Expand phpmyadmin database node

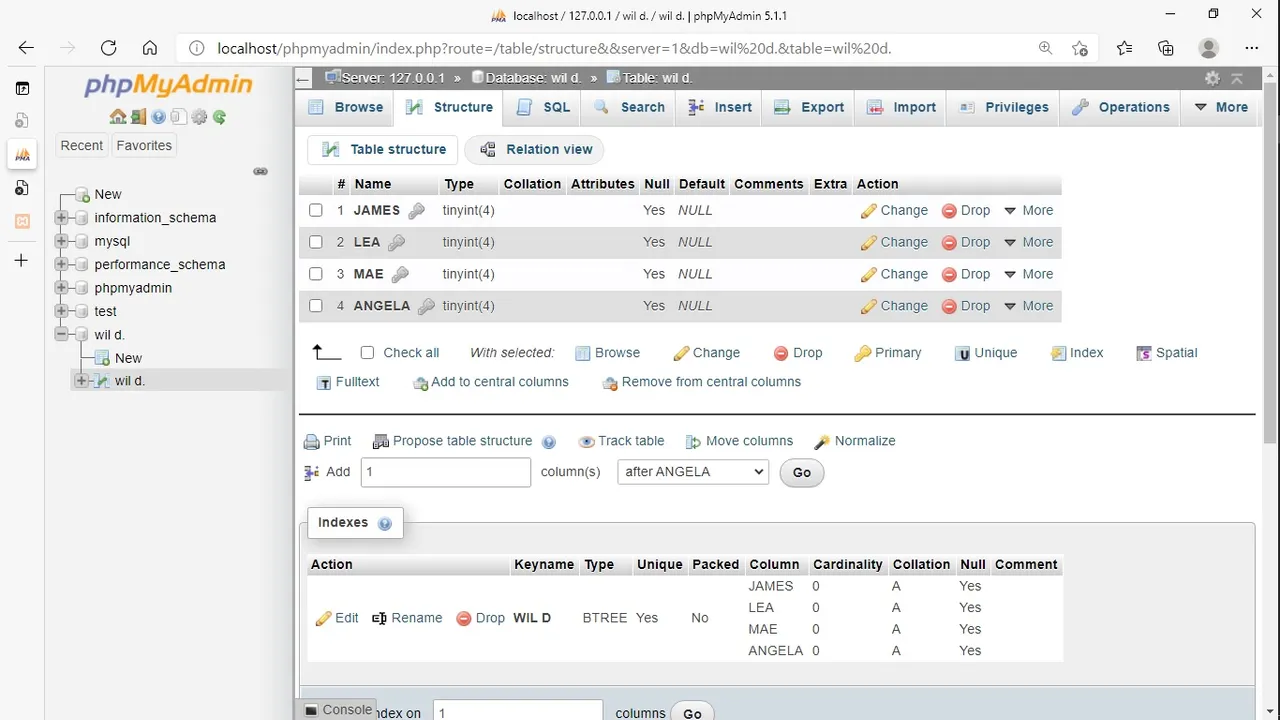coord(62,288)
